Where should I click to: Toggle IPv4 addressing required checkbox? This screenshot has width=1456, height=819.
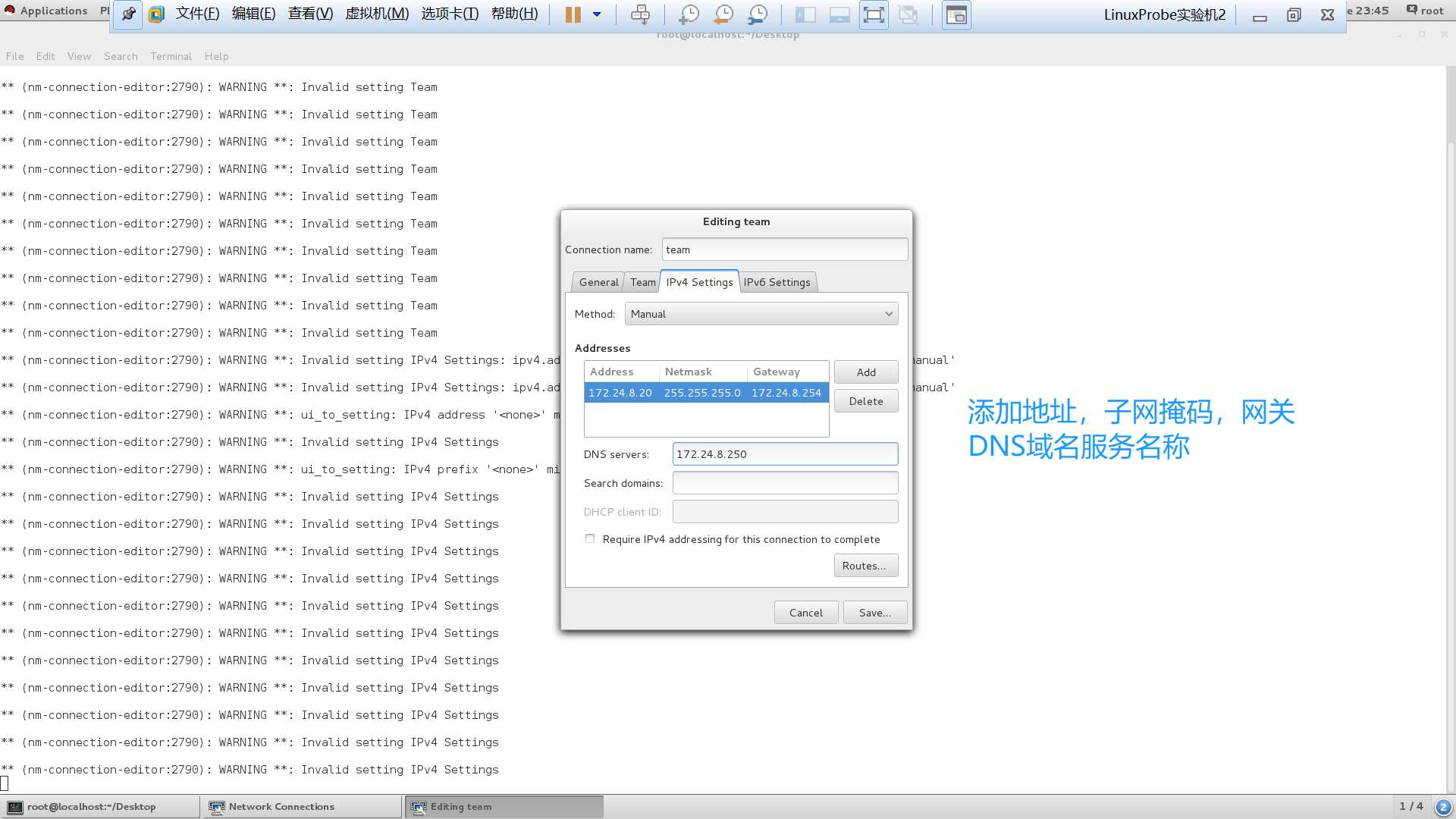pyautogui.click(x=589, y=539)
